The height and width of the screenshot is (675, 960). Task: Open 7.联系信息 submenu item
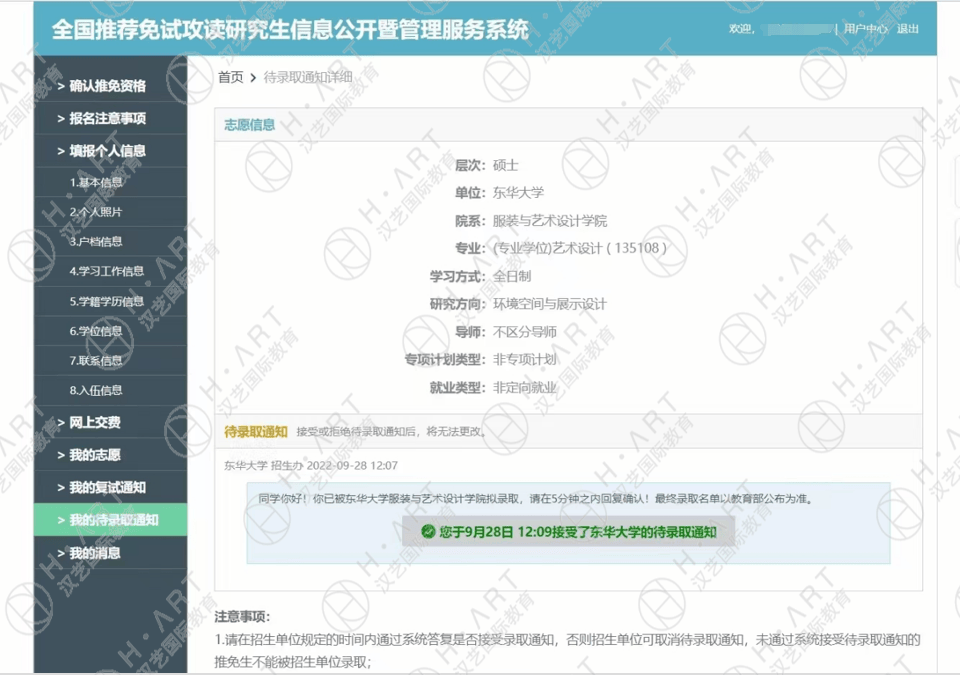97,360
